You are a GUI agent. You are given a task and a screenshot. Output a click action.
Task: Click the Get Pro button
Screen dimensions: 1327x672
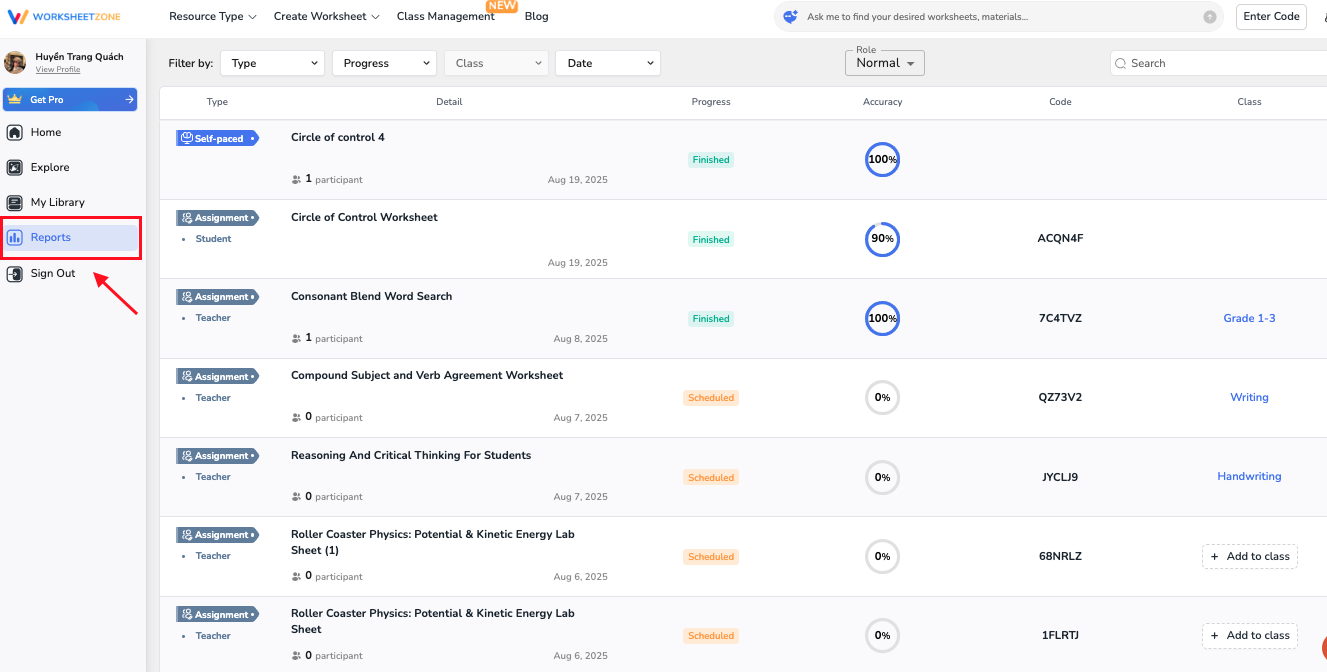pos(70,99)
